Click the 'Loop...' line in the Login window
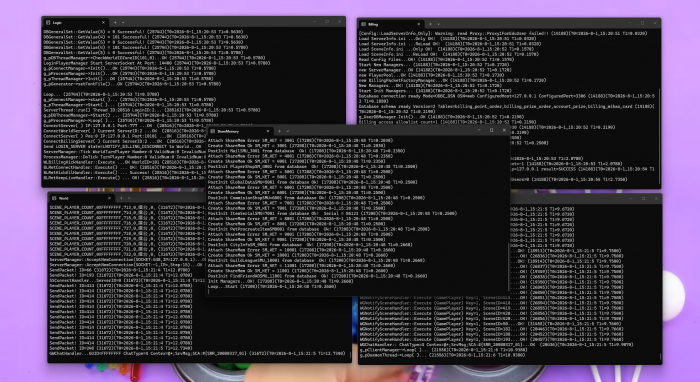 (x=101, y=94)
